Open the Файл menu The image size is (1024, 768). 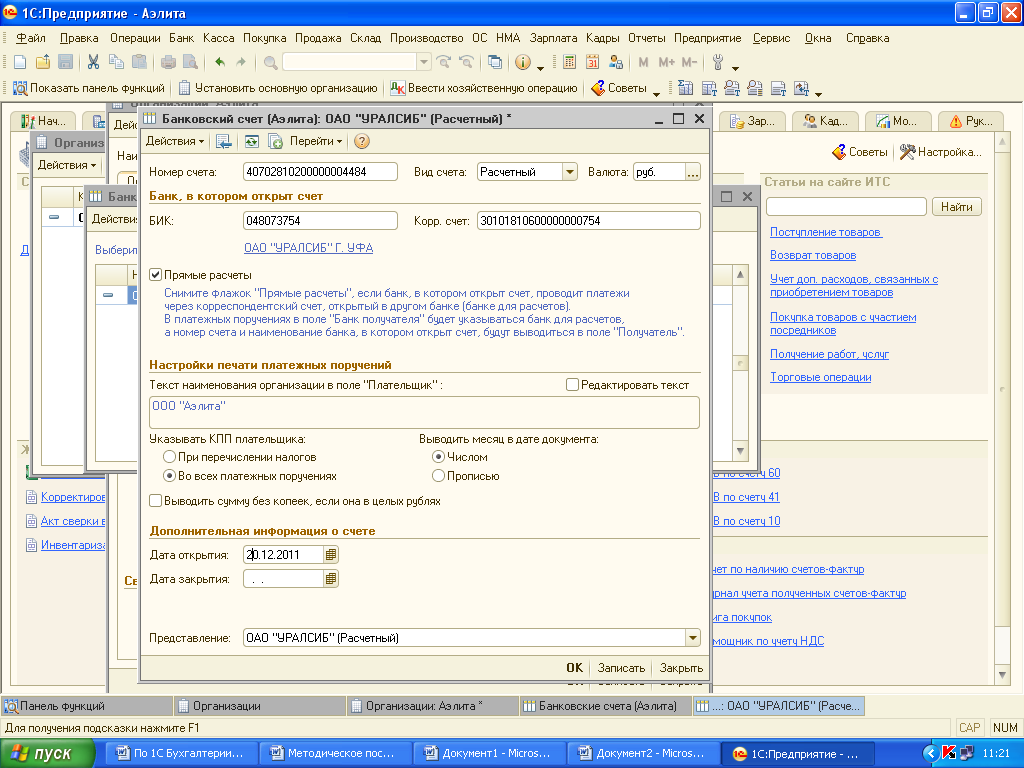[30, 38]
